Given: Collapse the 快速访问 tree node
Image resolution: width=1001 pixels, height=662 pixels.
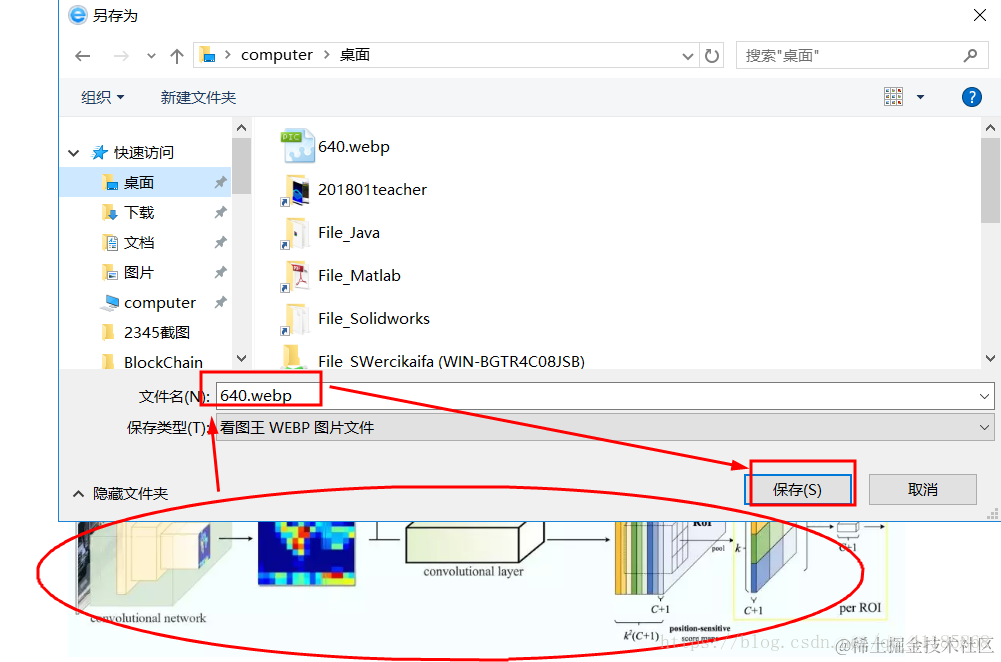Looking at the screenshot, I should (x=73, y=153).
